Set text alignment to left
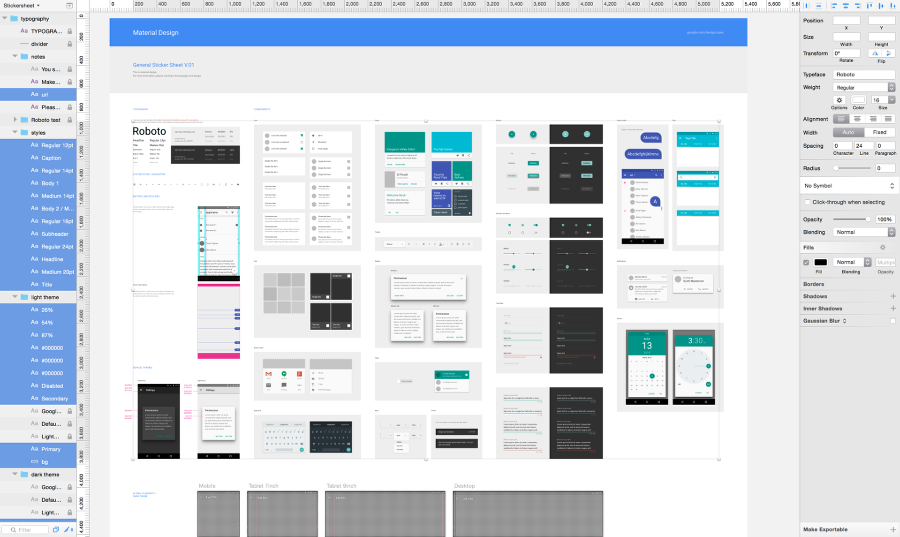The image size is (900, 537). (841, 119)
